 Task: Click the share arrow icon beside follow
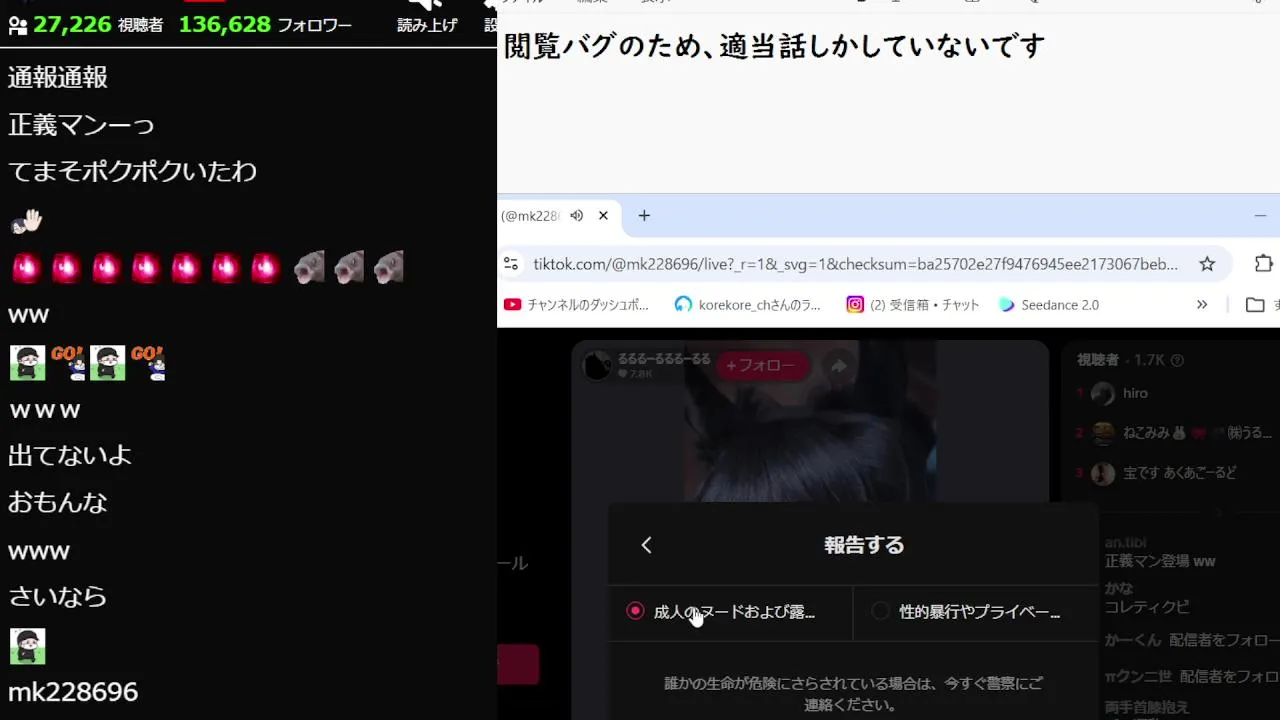[x=838, y=366]
